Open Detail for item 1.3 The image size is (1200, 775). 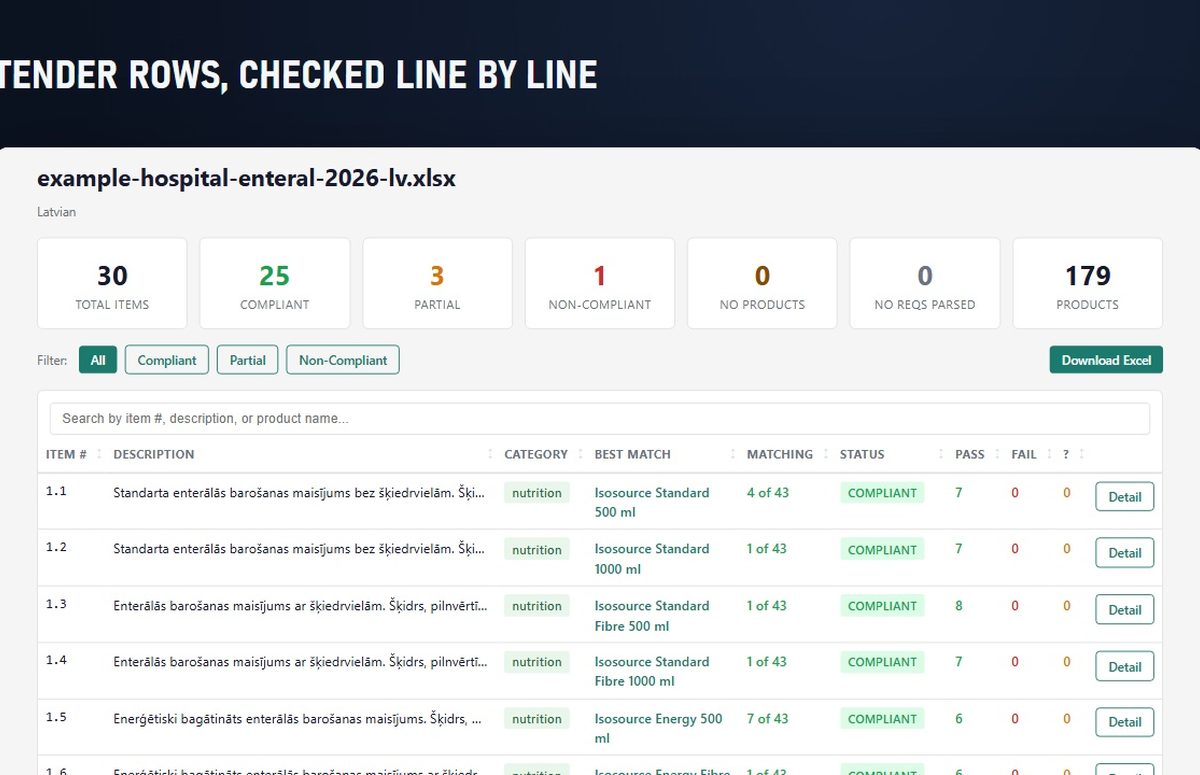pyautogui.click(x=1125, y=610)
